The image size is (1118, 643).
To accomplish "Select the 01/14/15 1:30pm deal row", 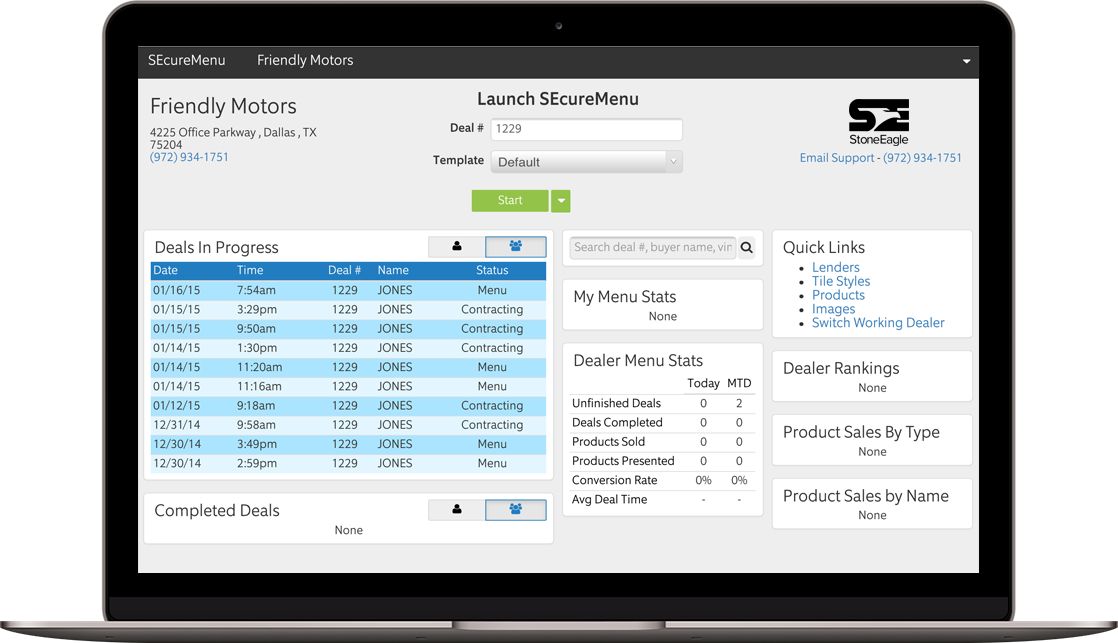I will pos(349,348).
